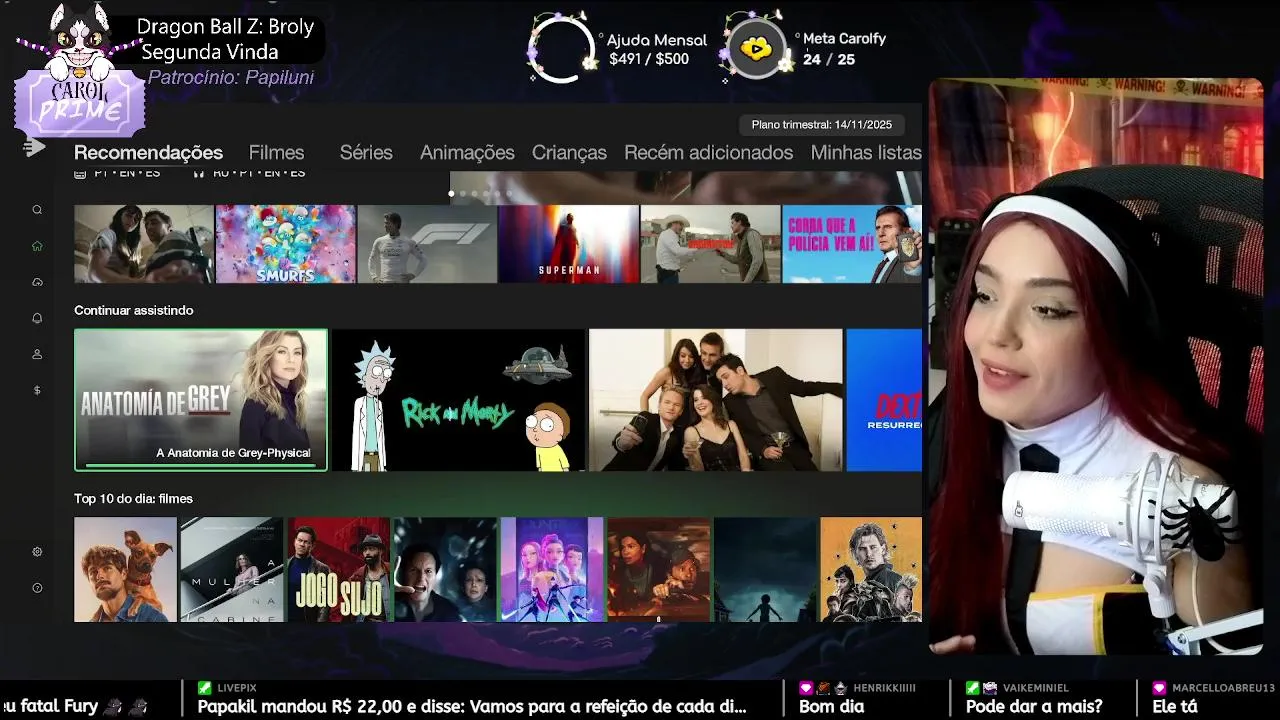This screenshot has width=1280, height=720.
Task: Open the cloud downloads sidebar icon
Action: [37, 282]
